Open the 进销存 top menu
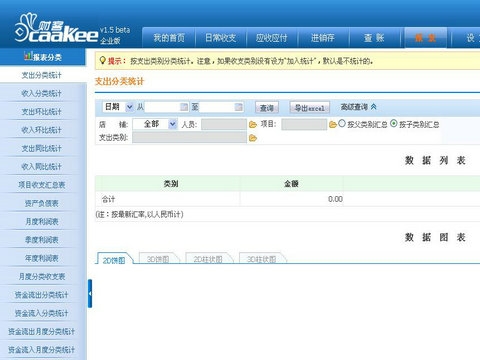 [323, 38]
